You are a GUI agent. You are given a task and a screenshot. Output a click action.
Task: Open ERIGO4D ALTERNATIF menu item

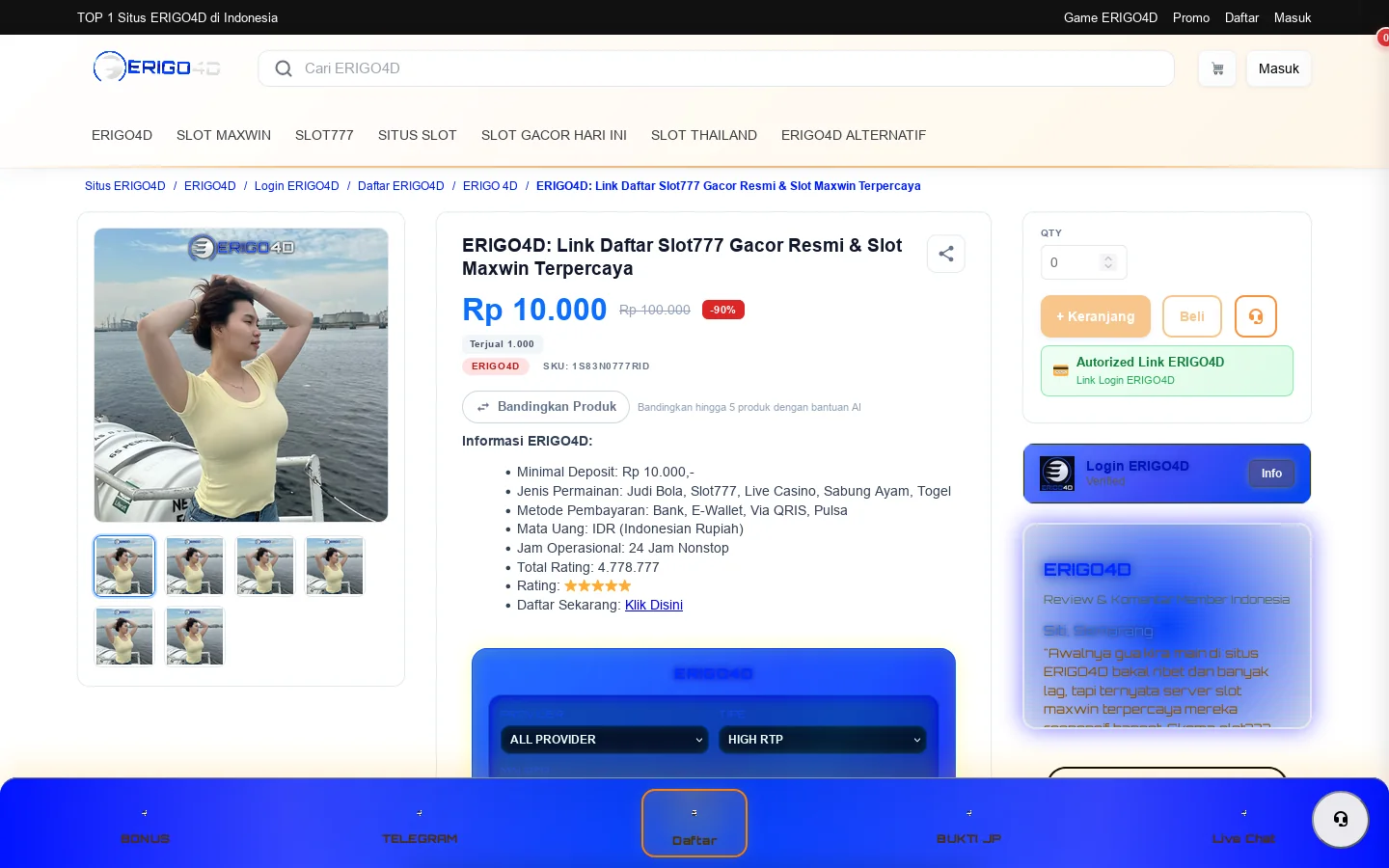(x=854, y=135)
